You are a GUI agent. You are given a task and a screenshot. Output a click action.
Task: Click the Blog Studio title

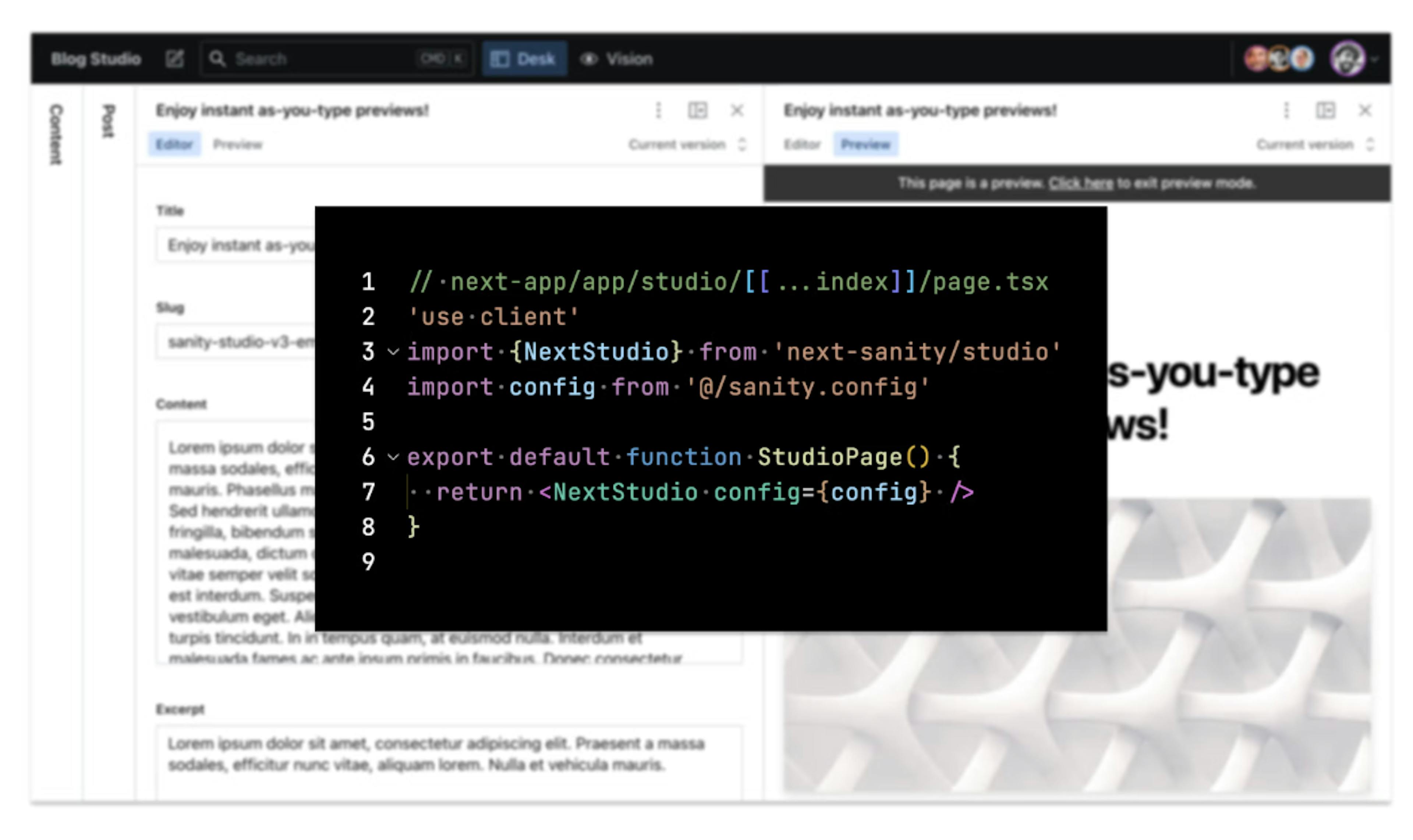96,59
